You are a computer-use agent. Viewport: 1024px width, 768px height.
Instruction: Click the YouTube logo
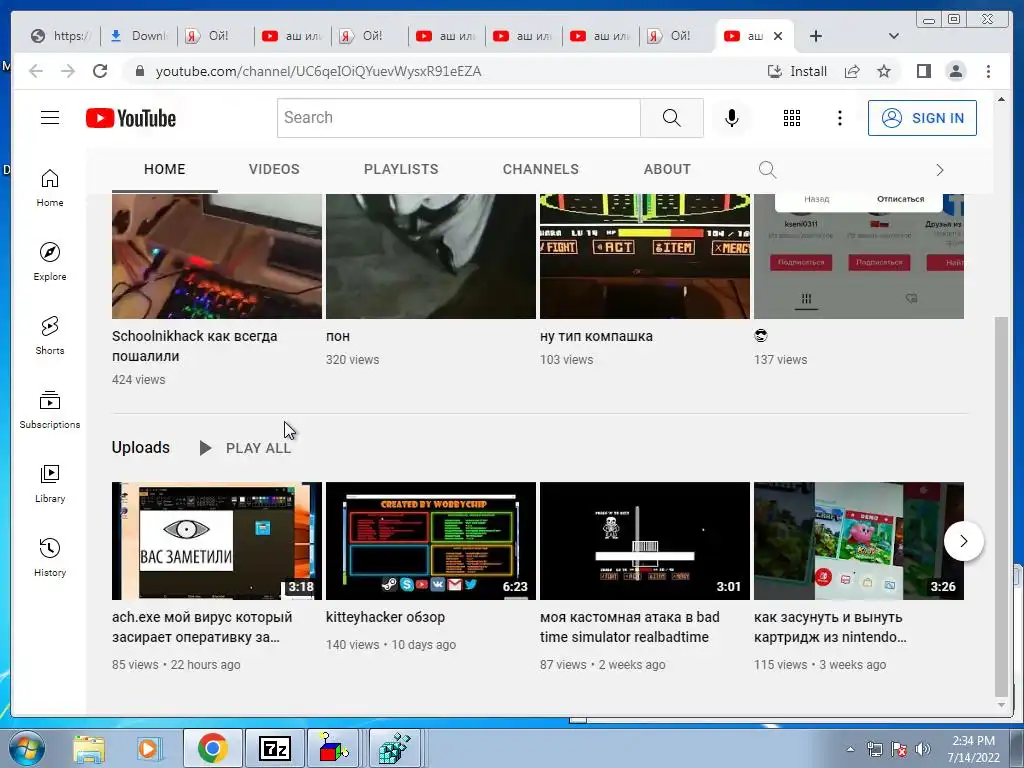click(131, 118)
